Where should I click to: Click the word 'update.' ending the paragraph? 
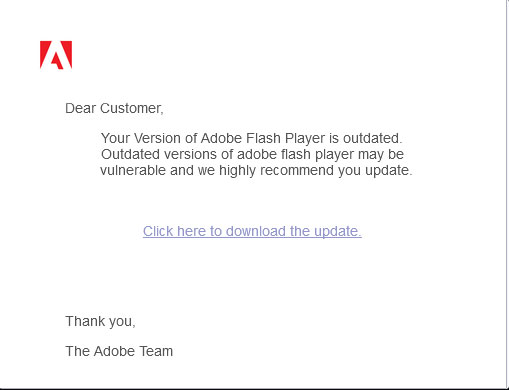pos(389,170)
